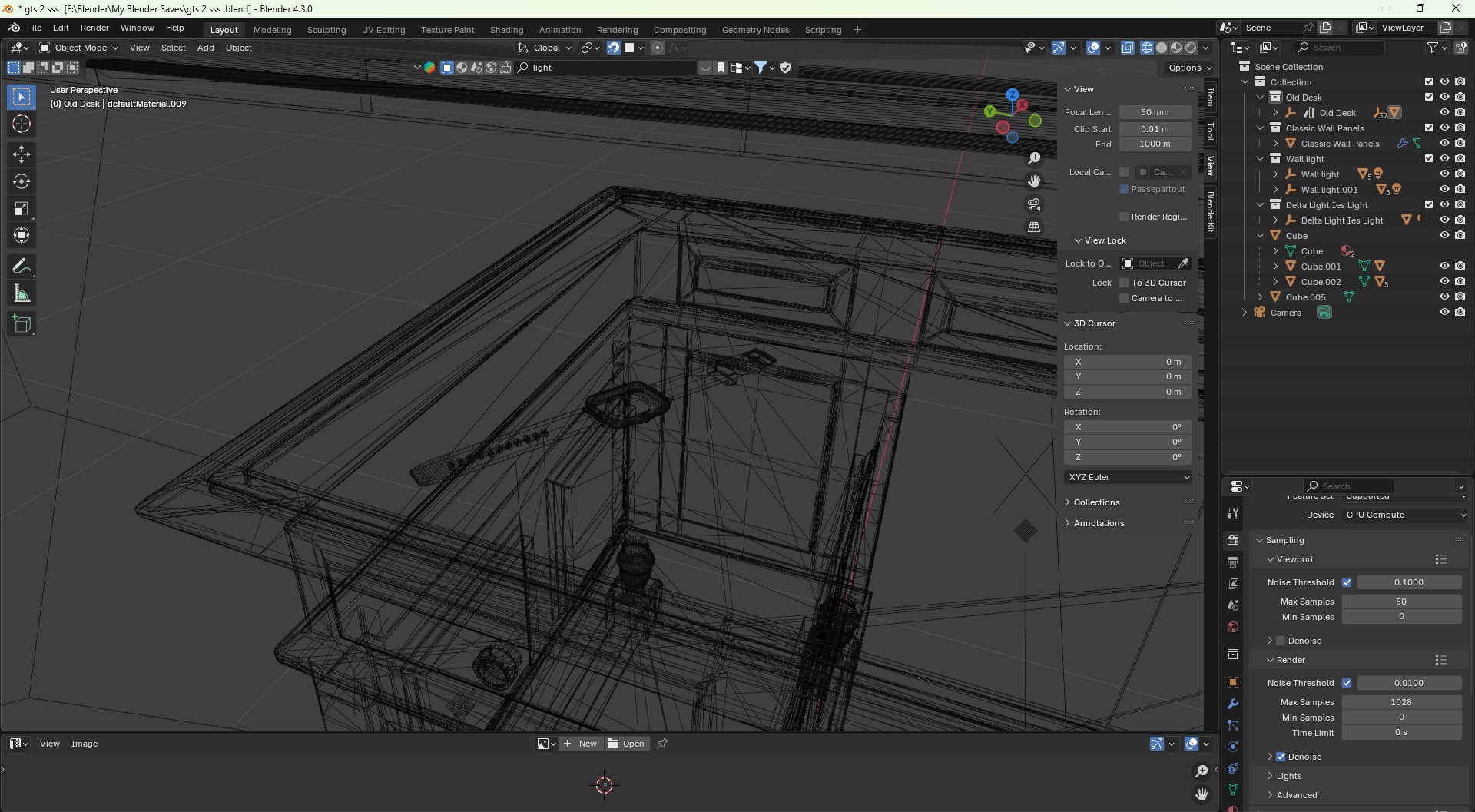Activate the Transform tool
Image resolution: width=1475 pixels, height=812 pixels.
[22, 236]
